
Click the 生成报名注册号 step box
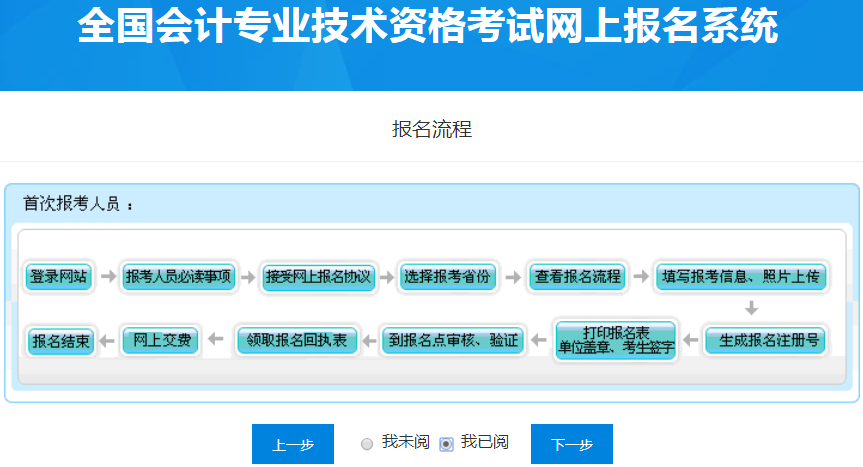(764, 341)
